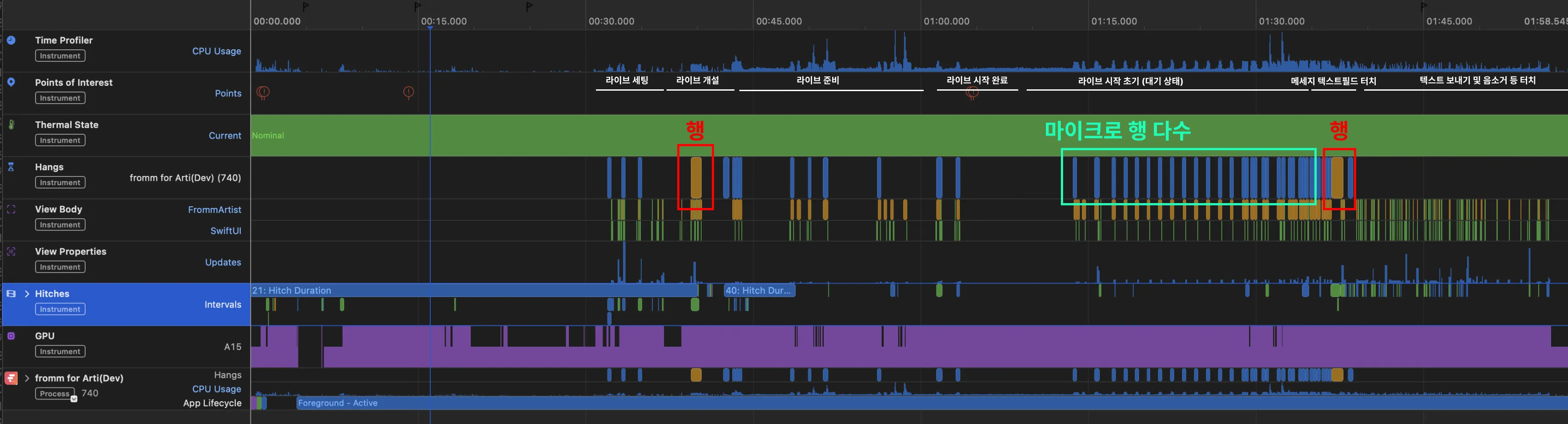
Task: Click the flag between 00:15.000 and 00:30.000
Action: pyautogui.click(x=529, y=7)
